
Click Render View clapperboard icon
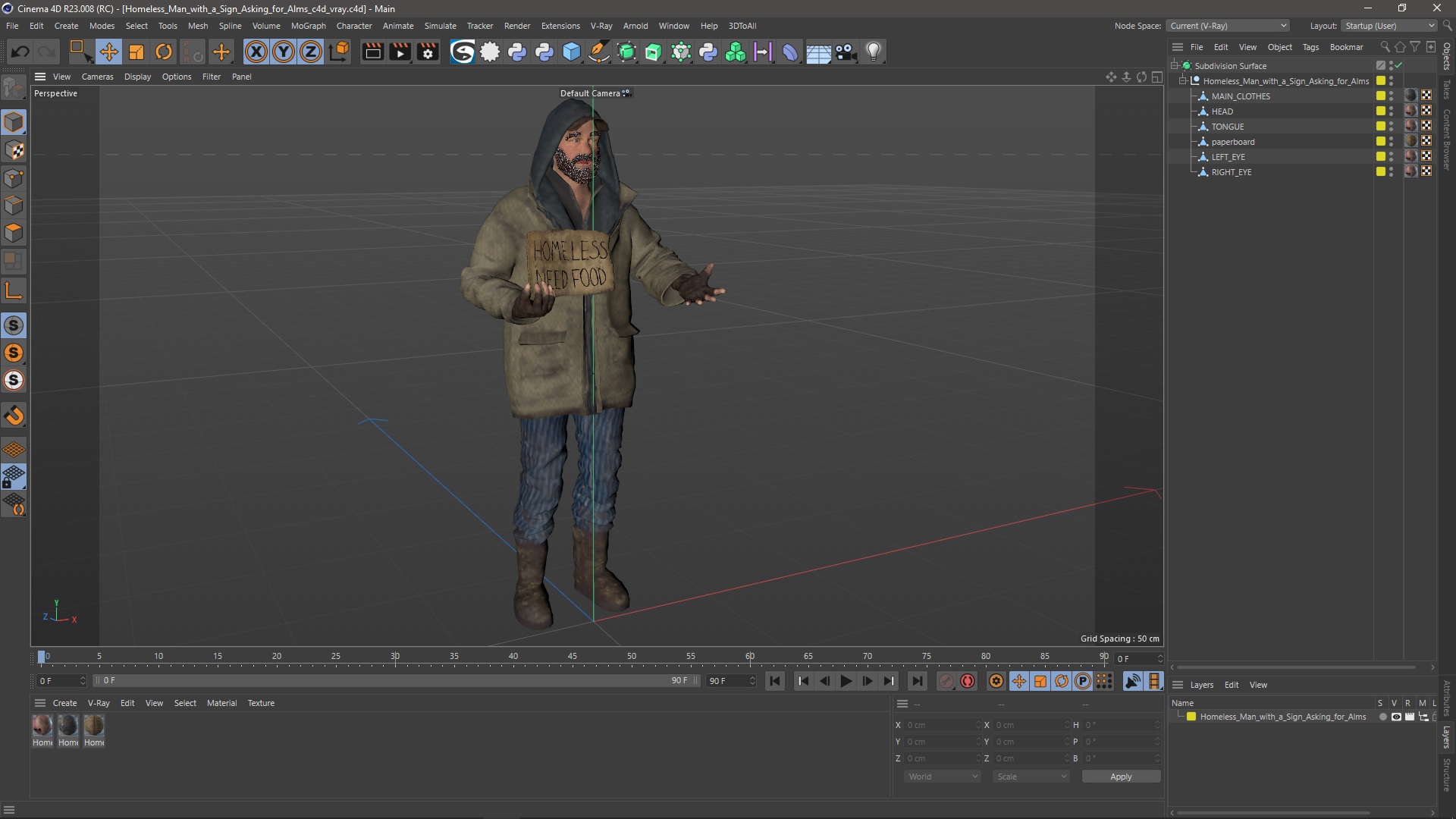tap(372, 52)
